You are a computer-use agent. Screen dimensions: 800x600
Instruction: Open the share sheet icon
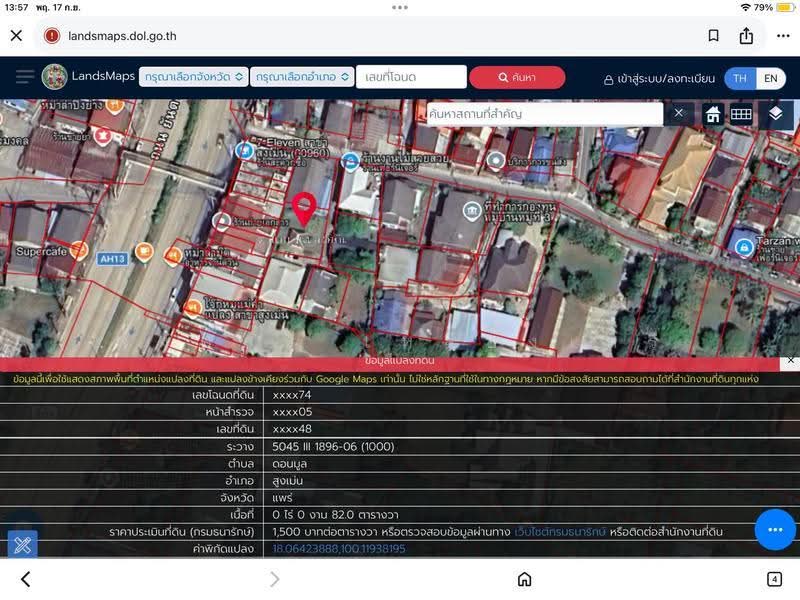coord(746,35)
